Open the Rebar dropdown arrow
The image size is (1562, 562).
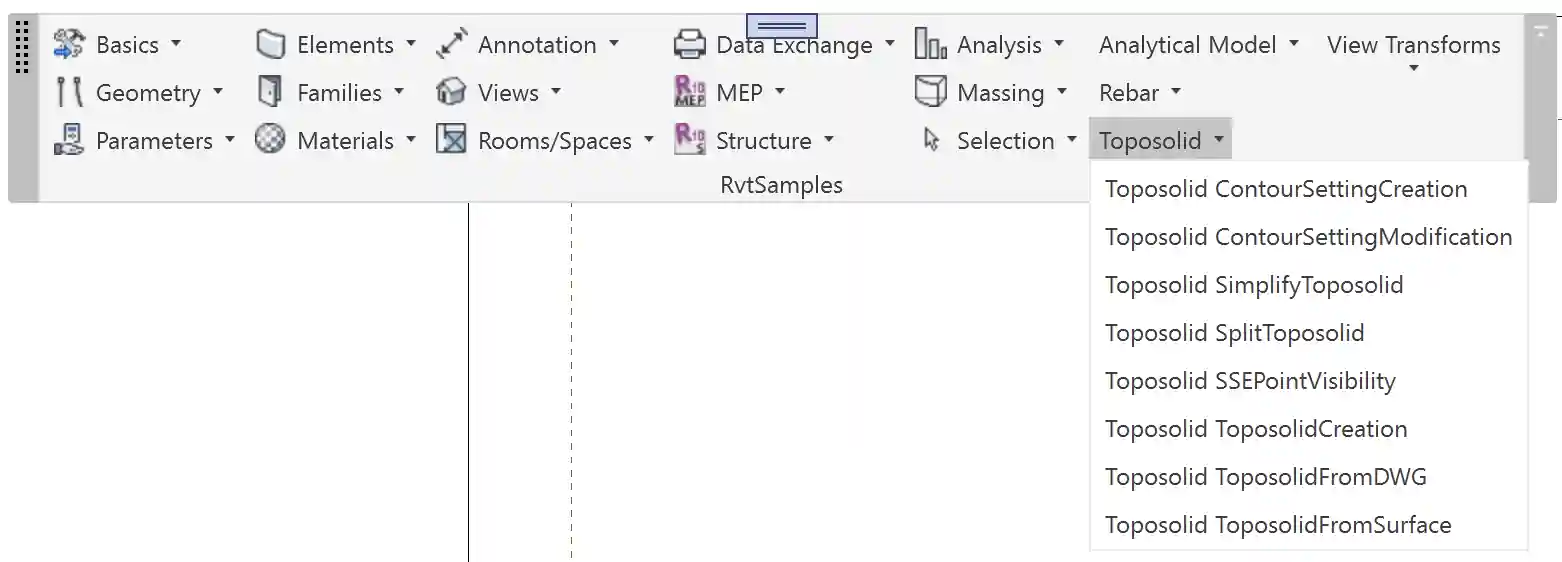pos(1176,92)
